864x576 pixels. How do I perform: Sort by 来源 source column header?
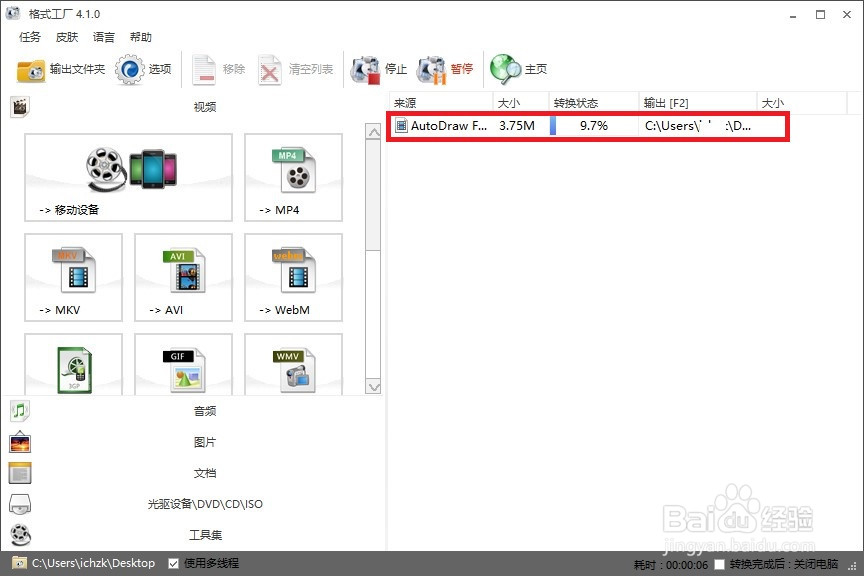(441, 103)
